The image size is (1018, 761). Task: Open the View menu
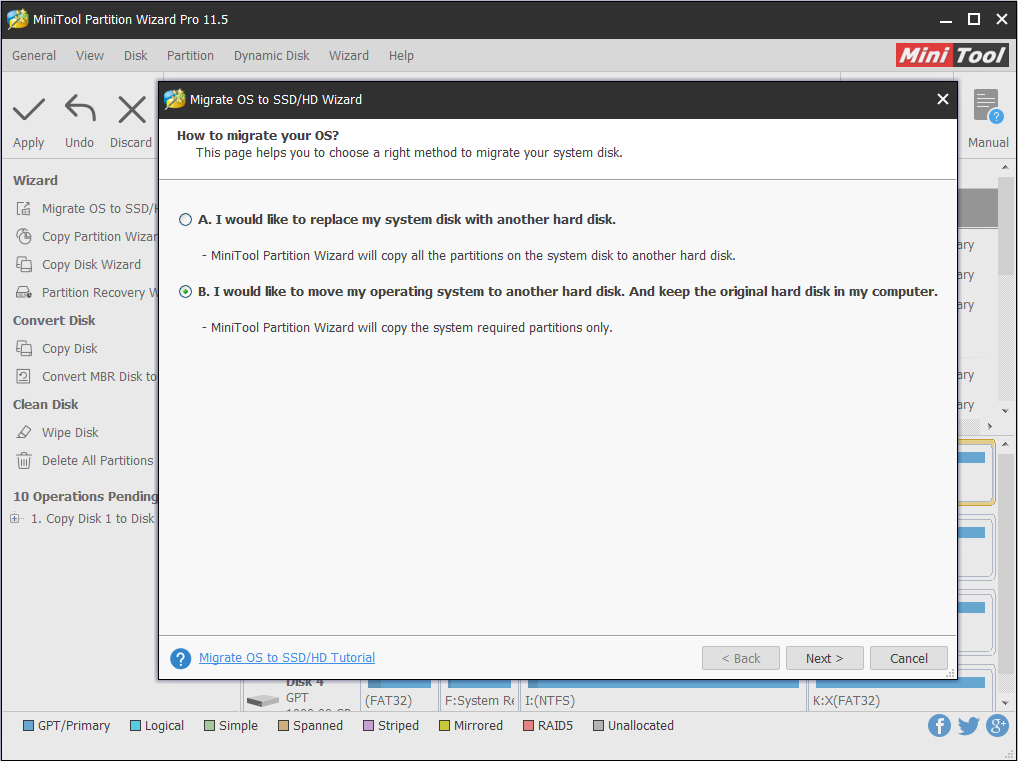pyautogui.click(x=90, y=56)
